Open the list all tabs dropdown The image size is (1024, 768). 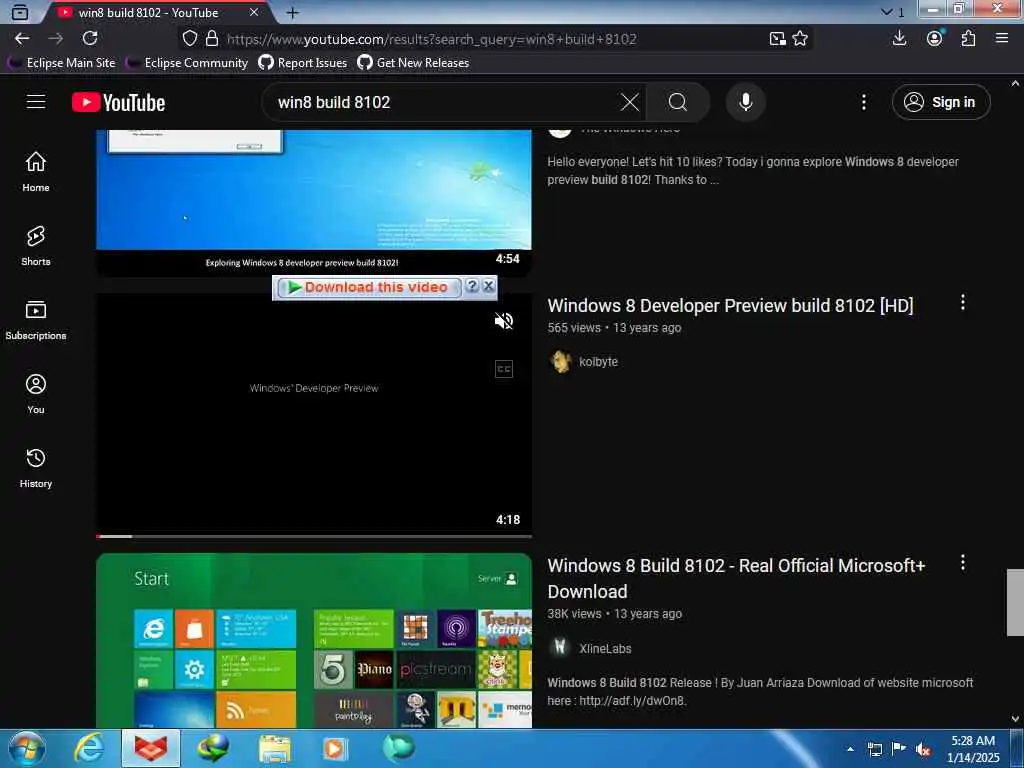(x=886, y=12)
